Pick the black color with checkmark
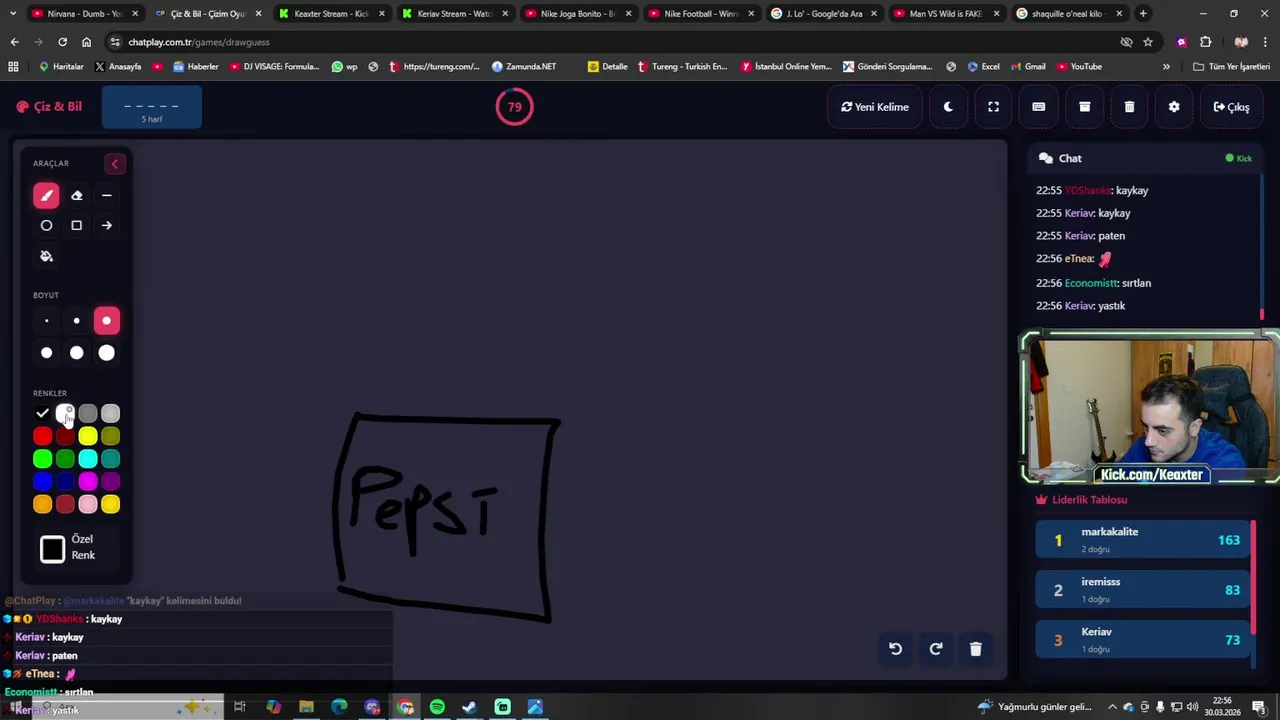Image resolution: width=1280 pixels, height=720 pixels. (42, 413)
